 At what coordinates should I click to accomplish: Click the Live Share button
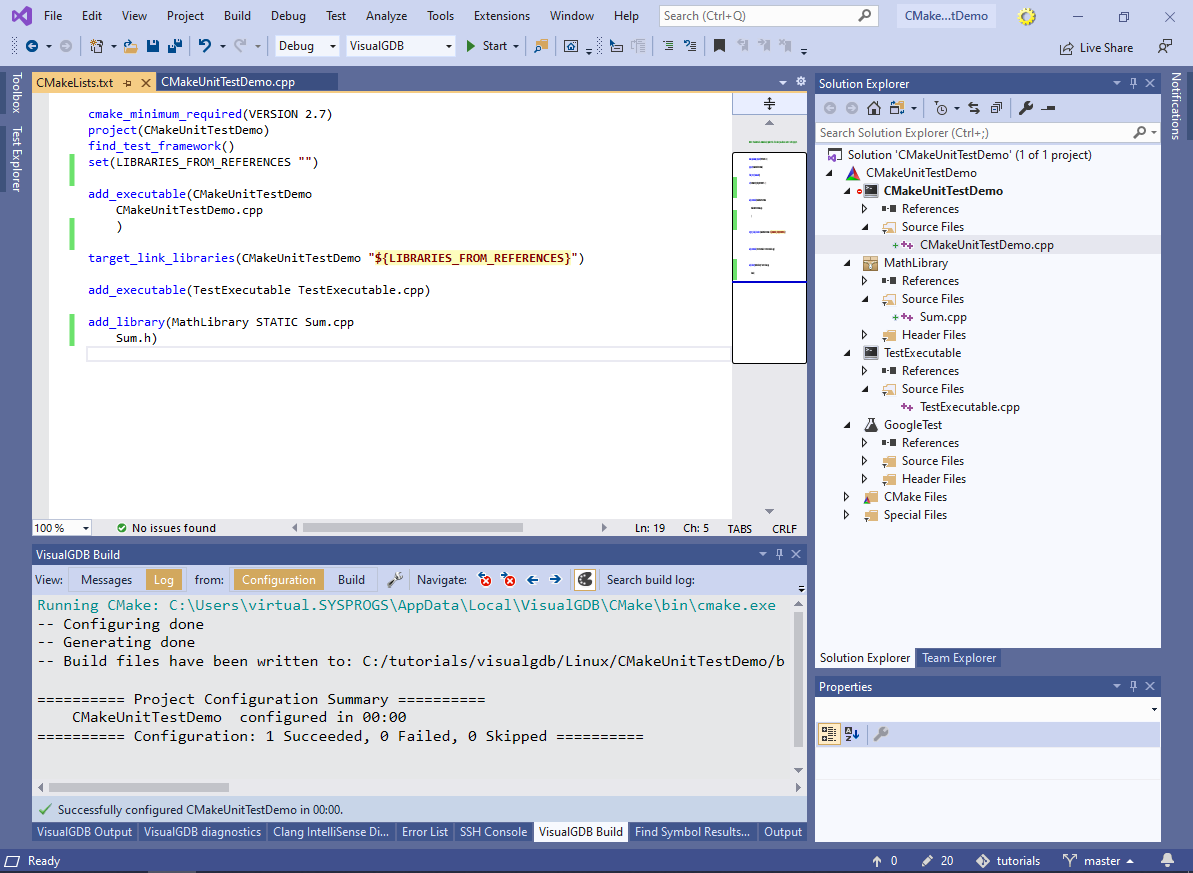(1097, 47)
